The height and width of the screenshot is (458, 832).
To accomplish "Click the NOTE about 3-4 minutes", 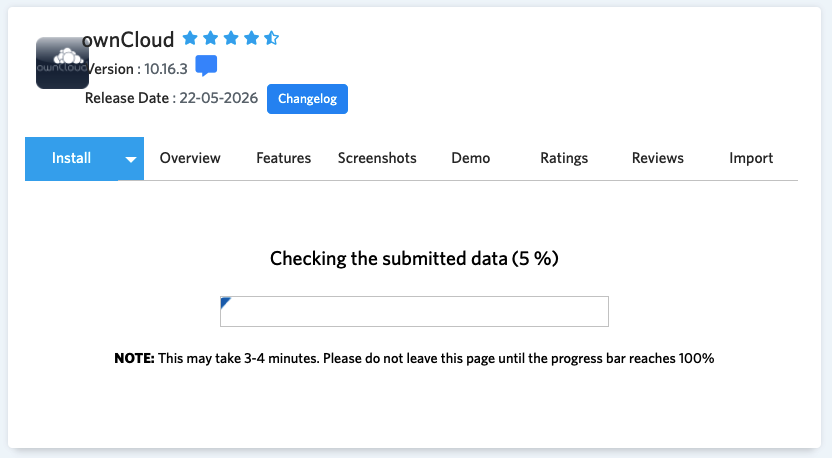I will coord(414,358).
